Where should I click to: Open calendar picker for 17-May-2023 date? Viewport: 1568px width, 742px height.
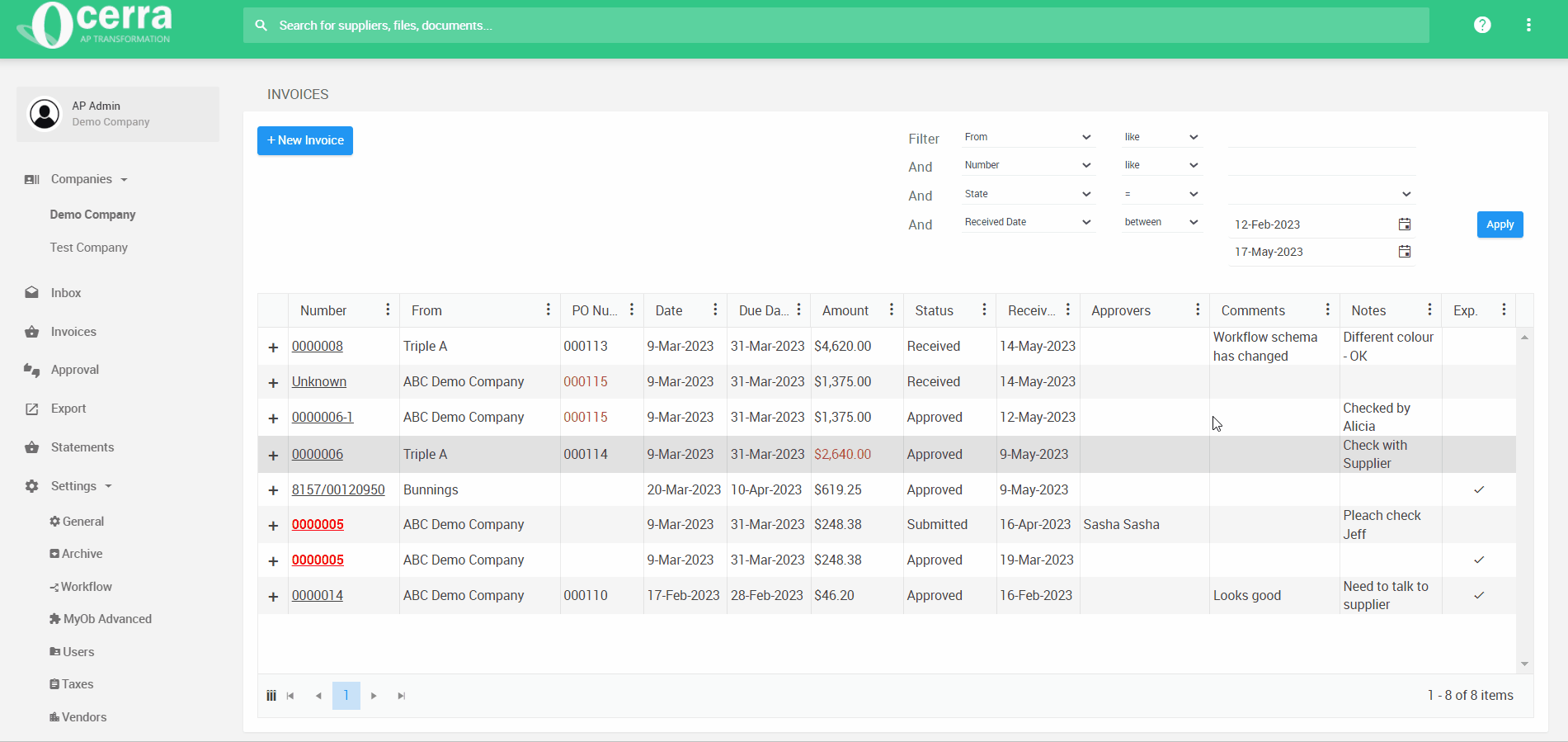point(1405,252)
